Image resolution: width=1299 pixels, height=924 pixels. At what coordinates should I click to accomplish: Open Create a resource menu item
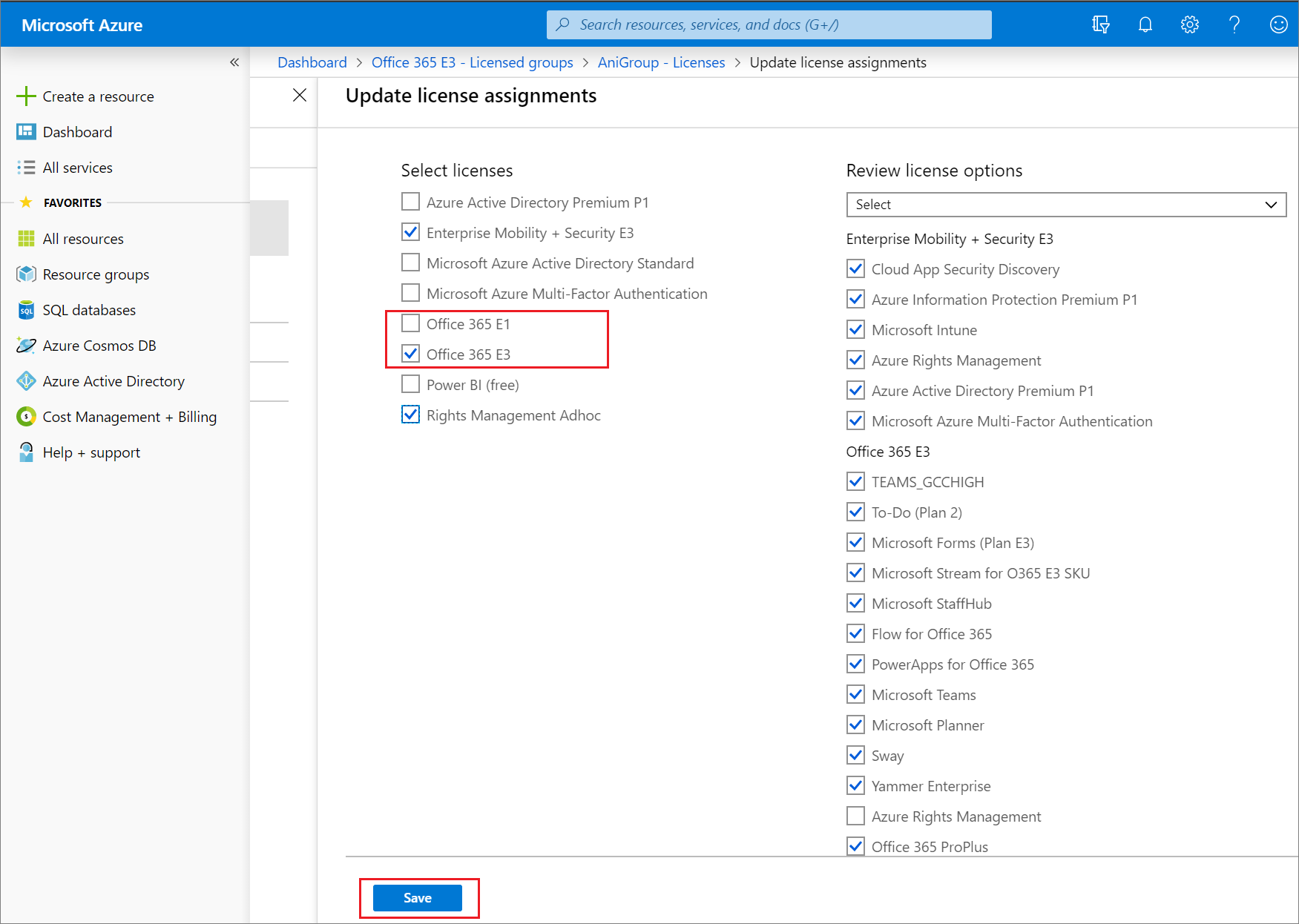pos(99,96)
